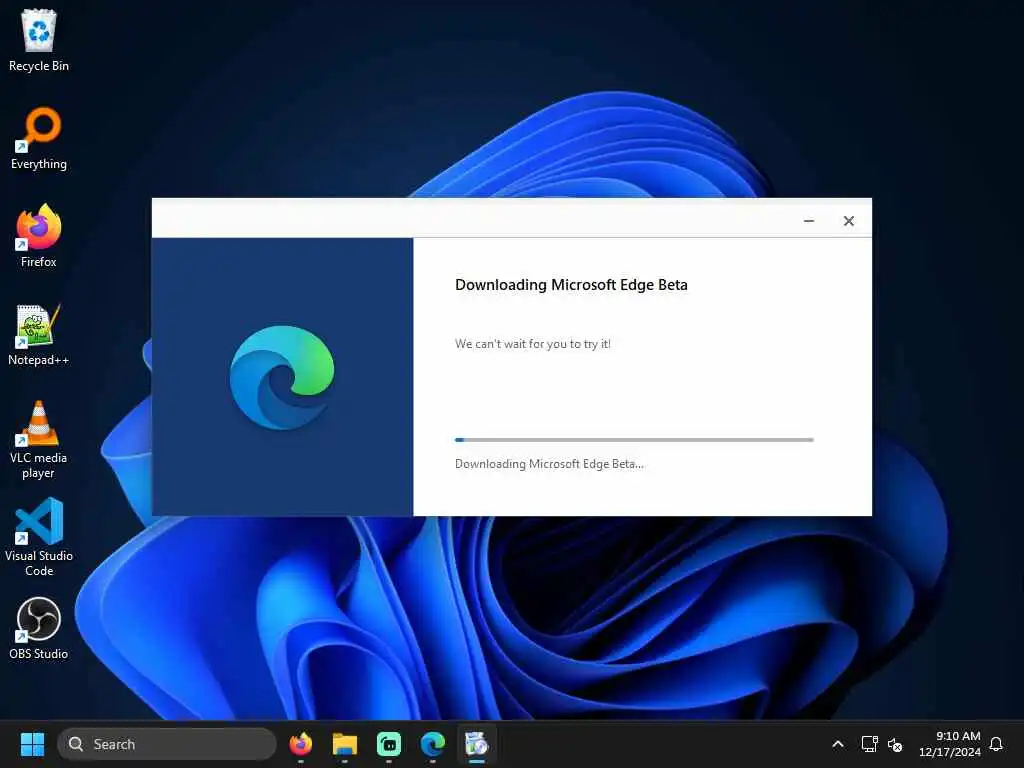This screenshot has width=1024, height=768.
Task: Select the VLC media player shortcut
Action: (39, 440)
